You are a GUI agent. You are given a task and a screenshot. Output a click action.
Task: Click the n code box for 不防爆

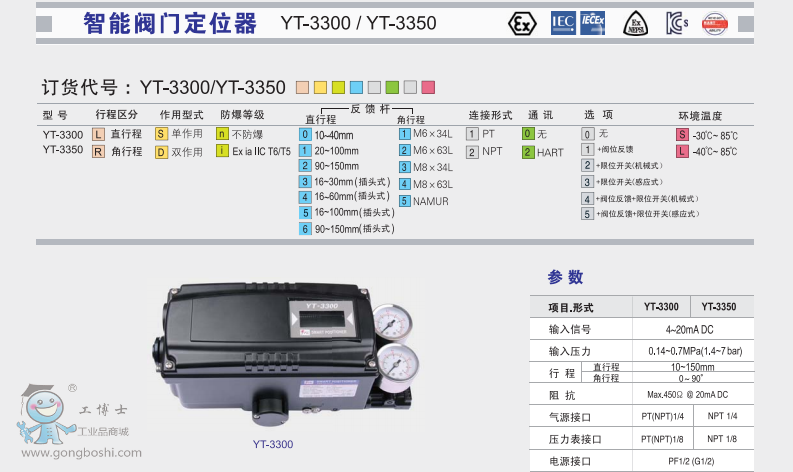[x=222, y=134]
